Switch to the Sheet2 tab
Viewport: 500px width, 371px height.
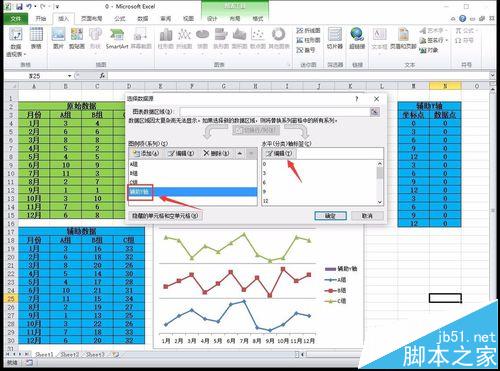(69, 355)
